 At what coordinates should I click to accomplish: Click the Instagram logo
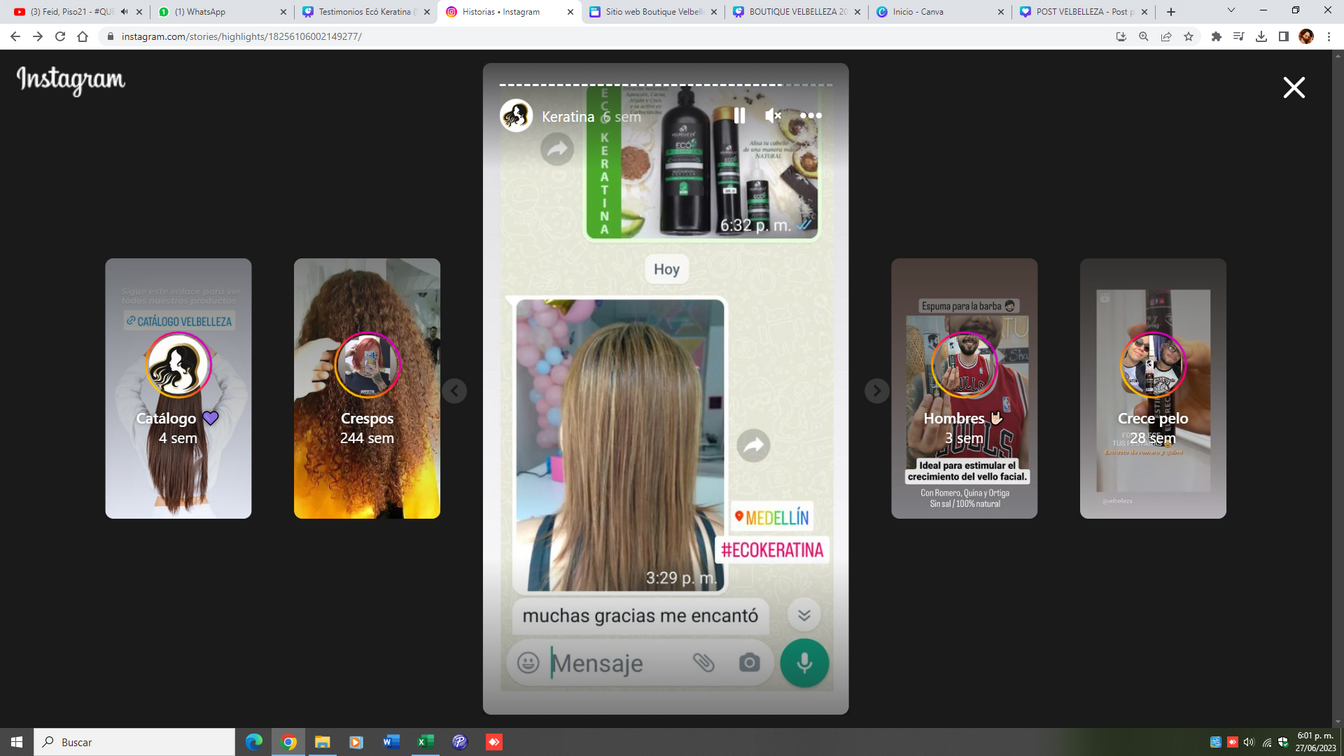71,80
